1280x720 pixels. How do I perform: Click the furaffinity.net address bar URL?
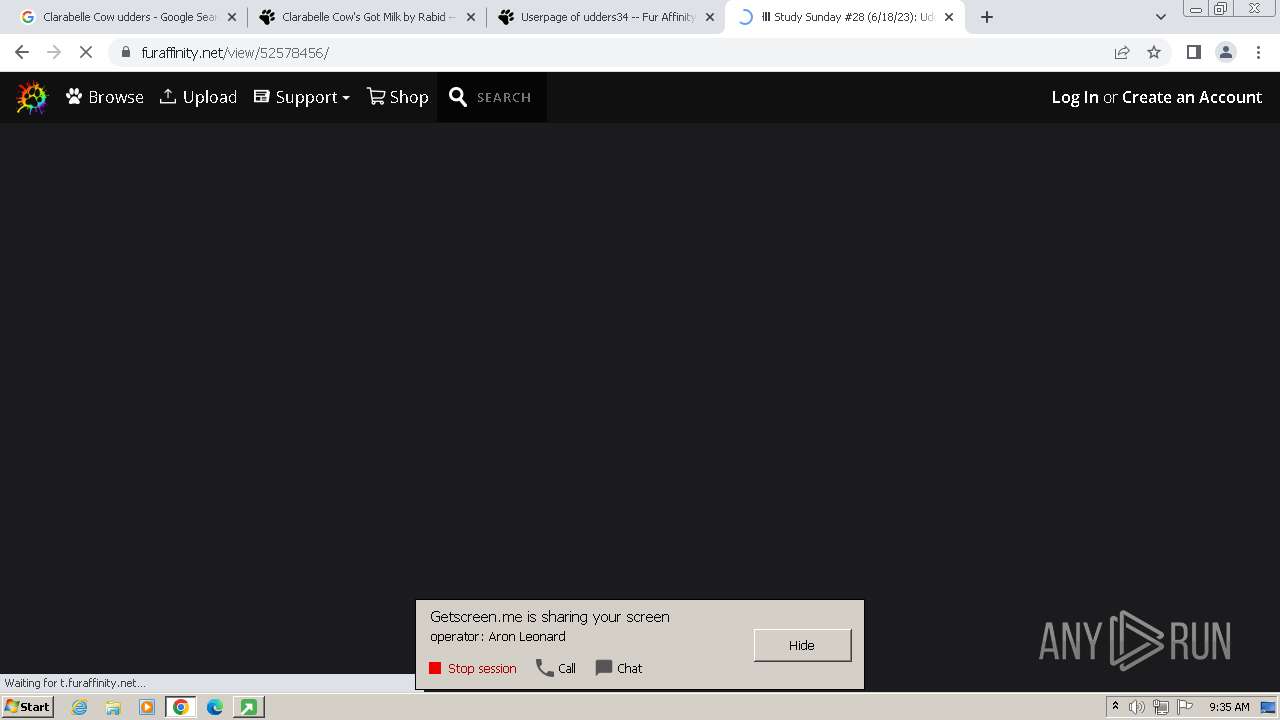235,52
